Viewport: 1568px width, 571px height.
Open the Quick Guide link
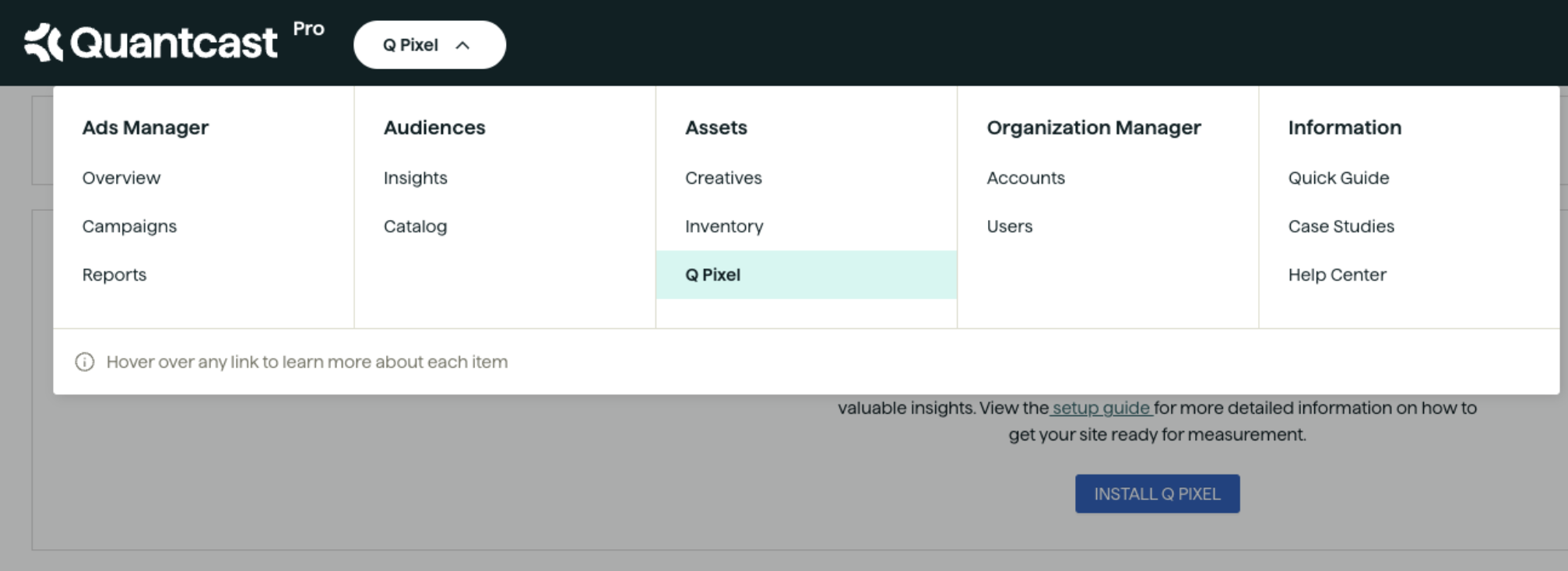pos(1338,178)
